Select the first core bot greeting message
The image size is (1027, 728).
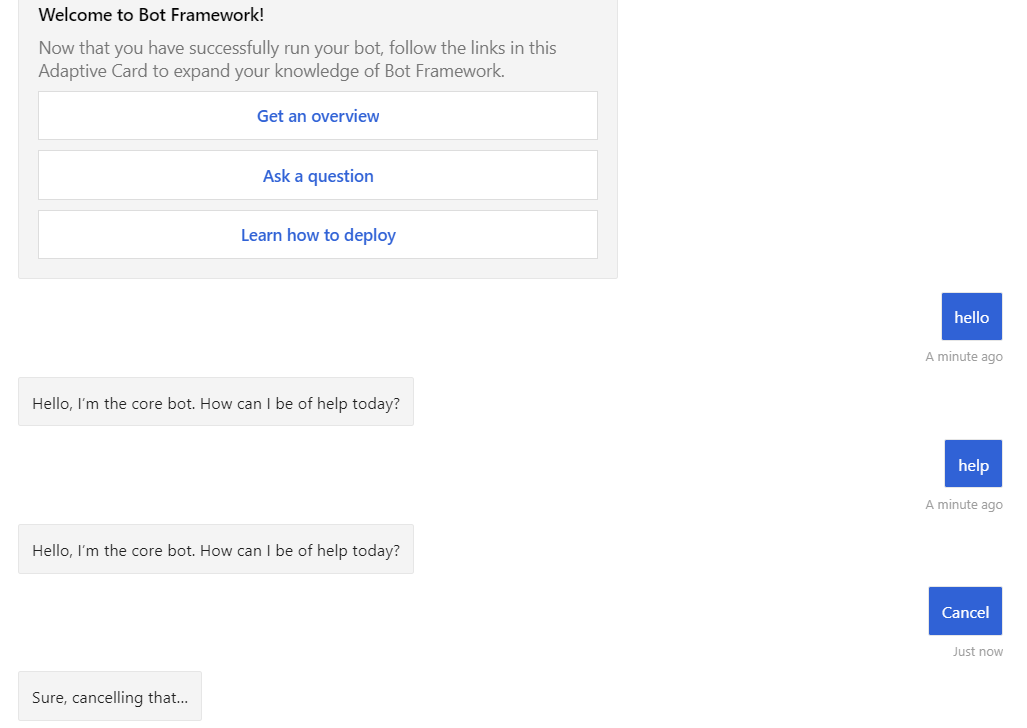click(x=215, y=402)
